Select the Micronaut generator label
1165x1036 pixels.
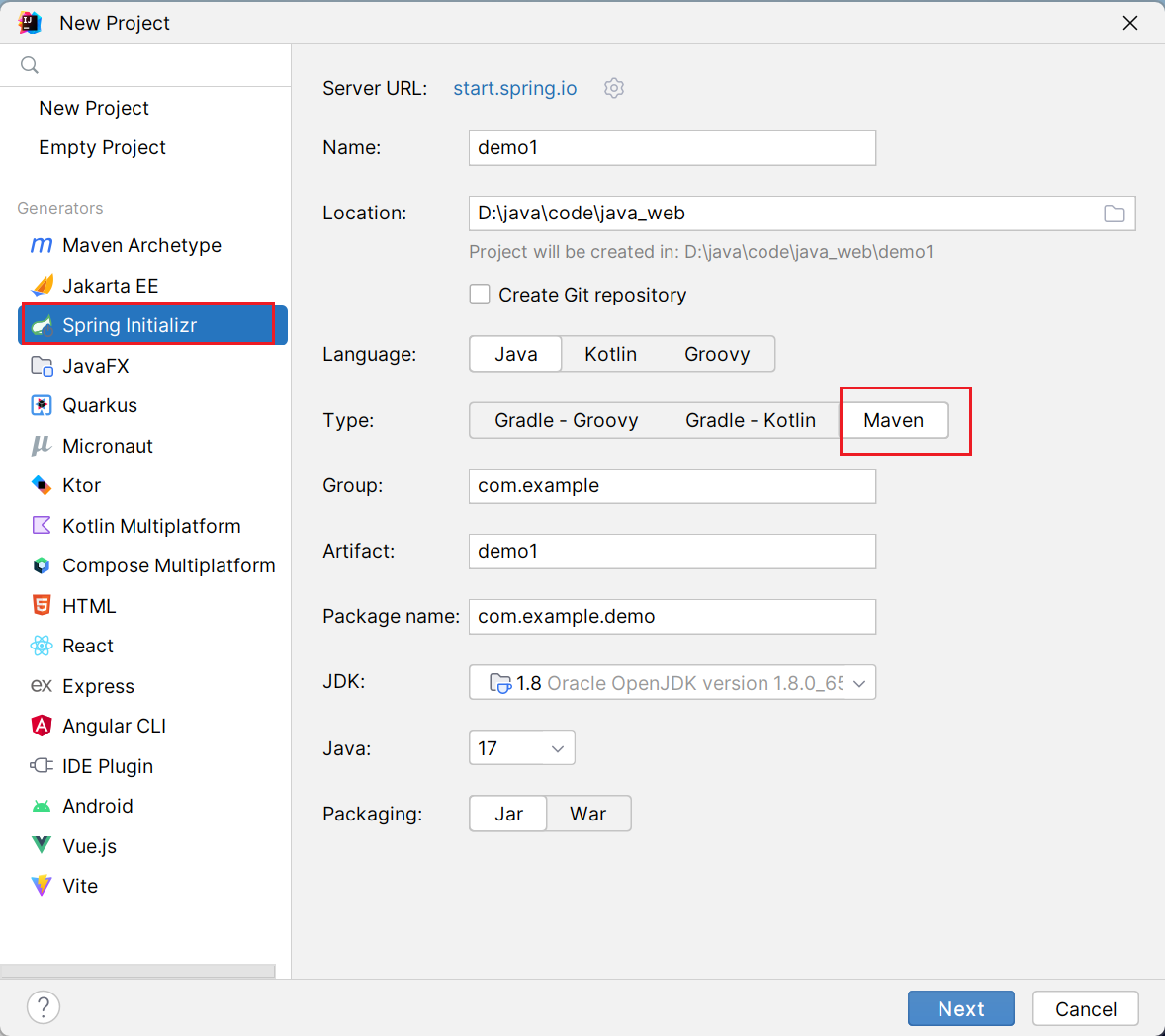(x=108, y=446)
